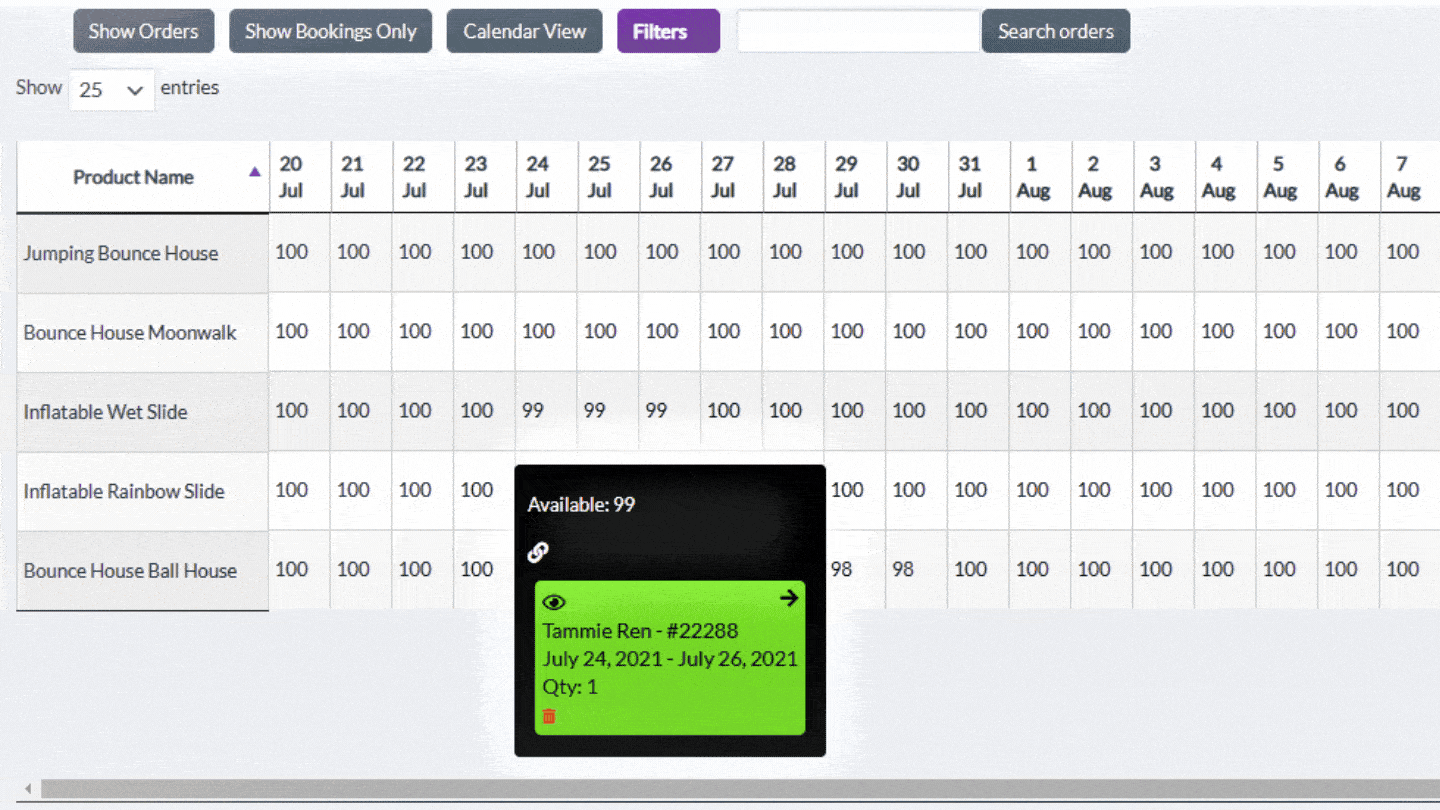Open the entries count dropdown showing 25

(112, 90)
